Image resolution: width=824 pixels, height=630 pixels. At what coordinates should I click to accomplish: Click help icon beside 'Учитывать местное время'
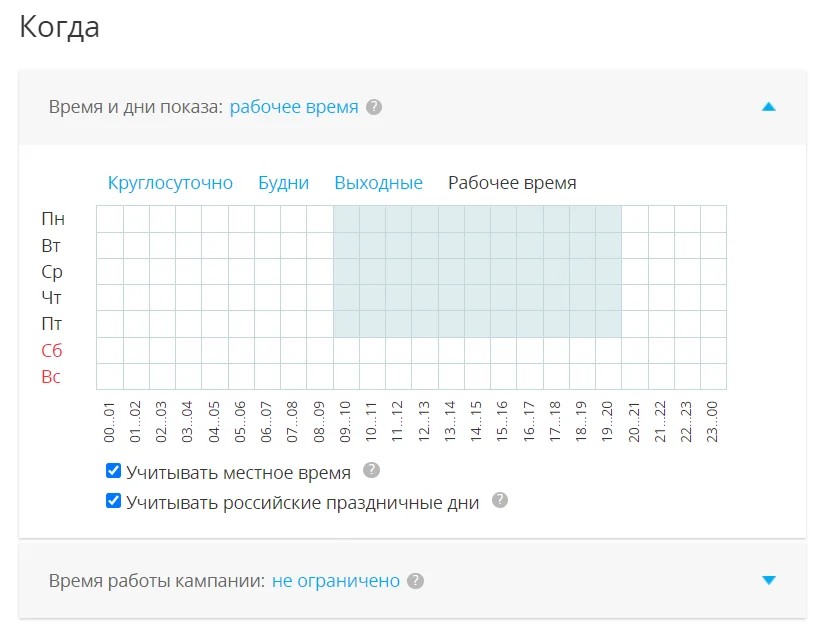371,470
